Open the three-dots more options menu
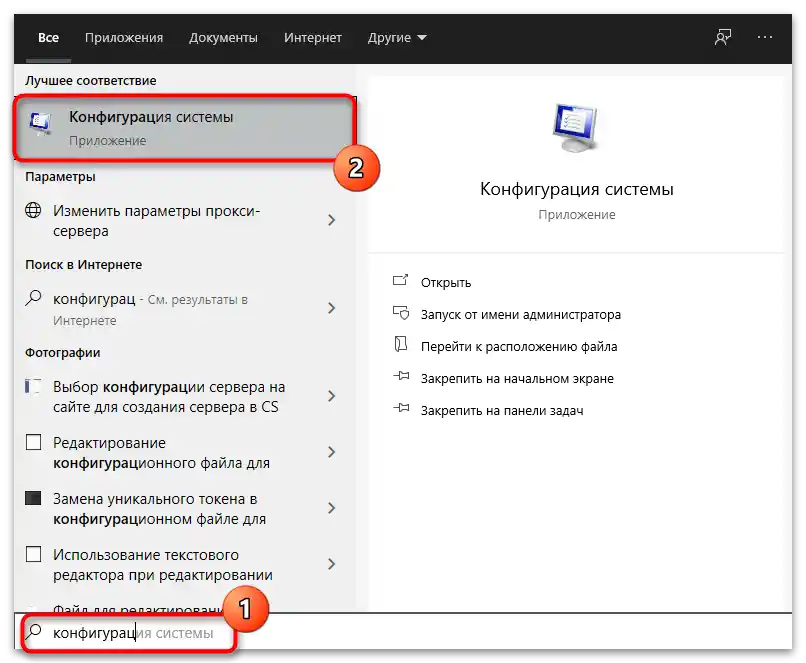The height and width of the screenshot is (663, 806). (x=764, y=38)
